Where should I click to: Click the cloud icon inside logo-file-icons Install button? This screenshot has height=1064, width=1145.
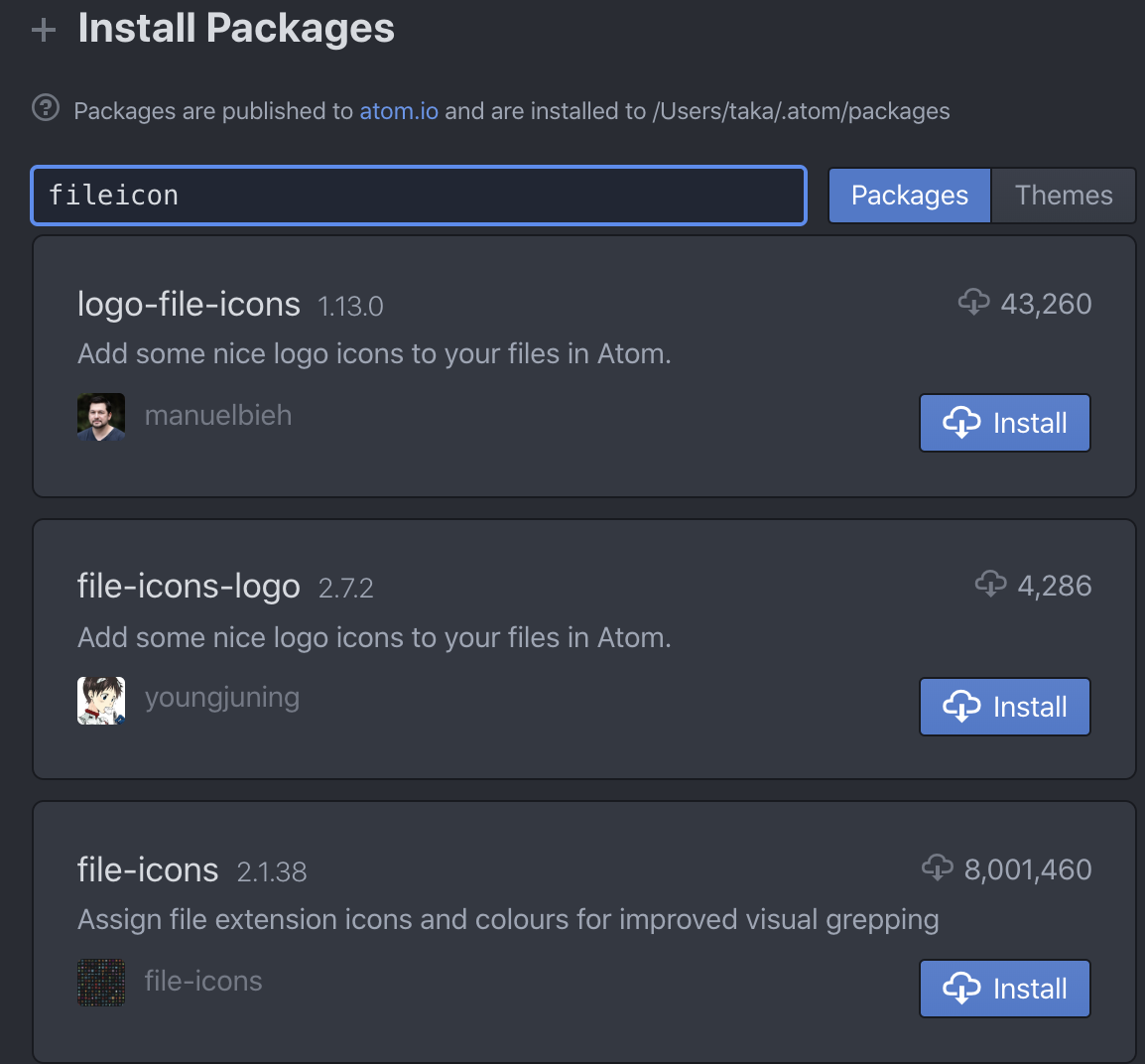962,423
